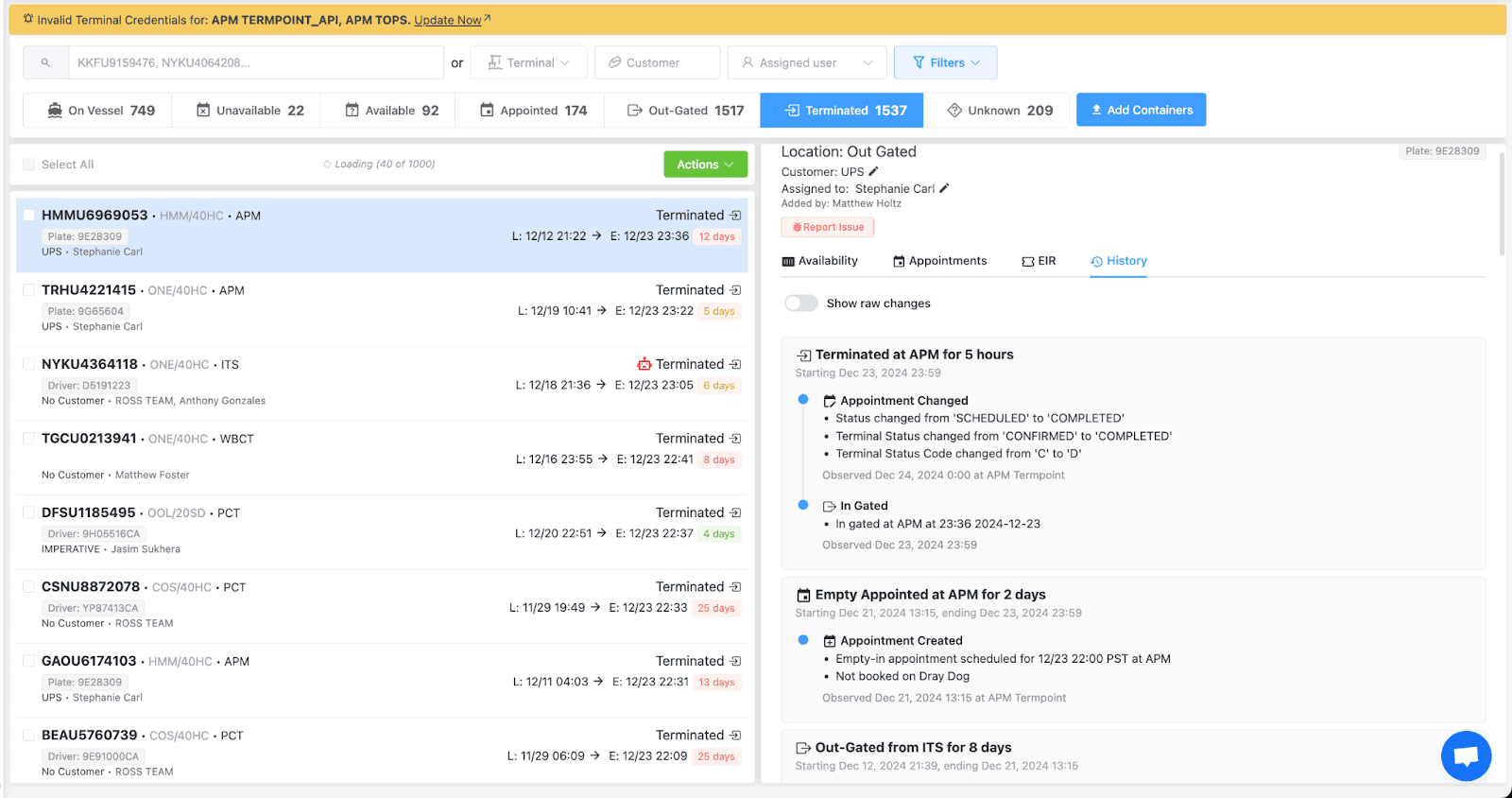Expand the Filters dropdown

pos(945,62)
